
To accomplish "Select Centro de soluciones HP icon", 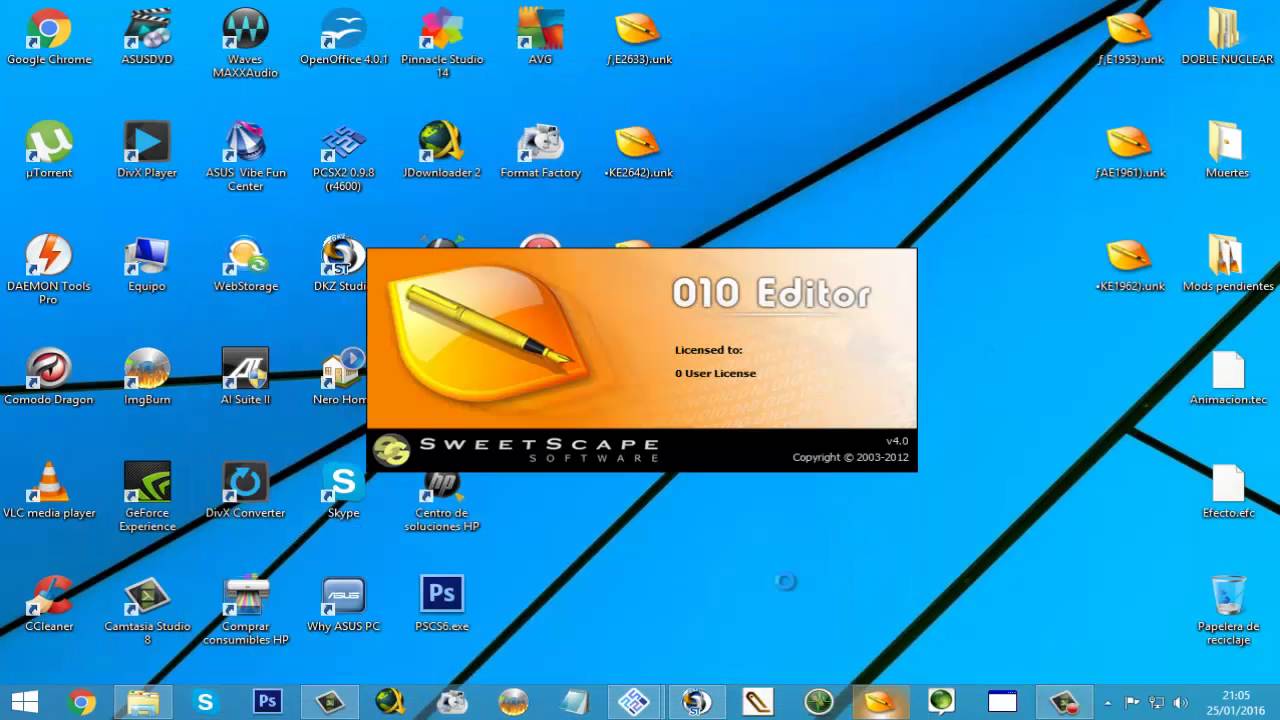I will point(441,501).
